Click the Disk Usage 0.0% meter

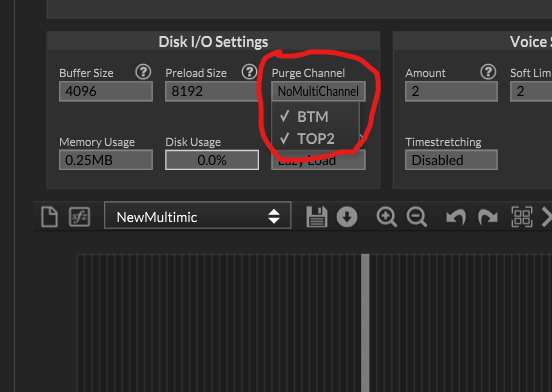coord(212,160)
